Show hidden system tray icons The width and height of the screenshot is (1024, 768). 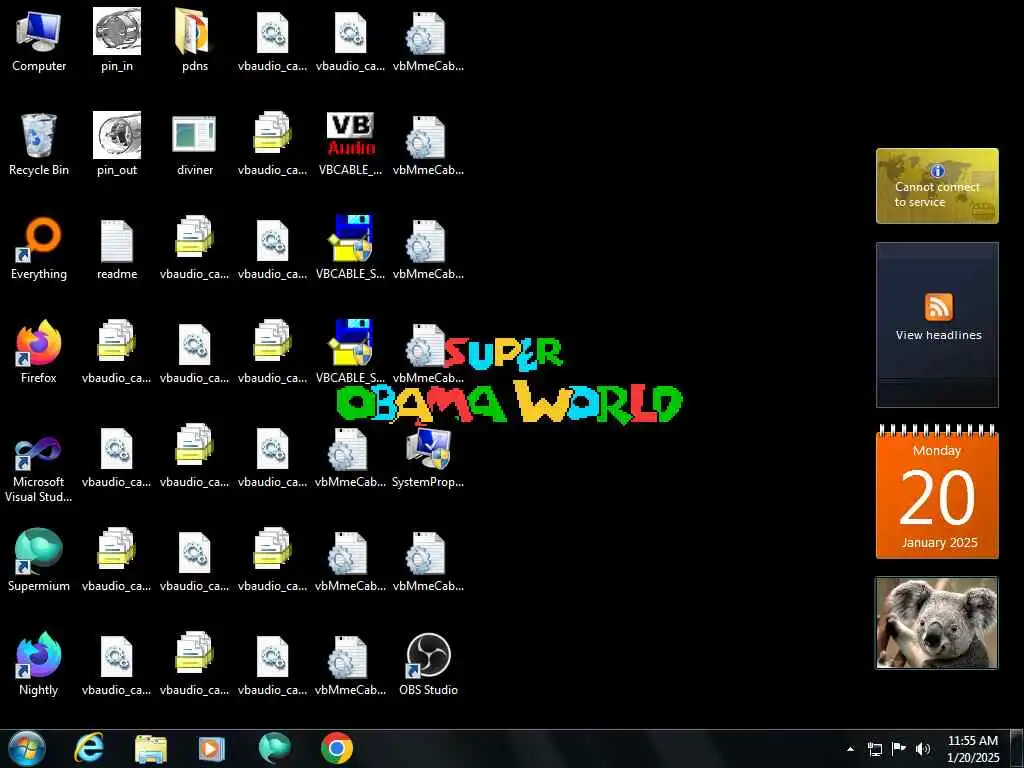pyautogui.click(x=850, y=749)
